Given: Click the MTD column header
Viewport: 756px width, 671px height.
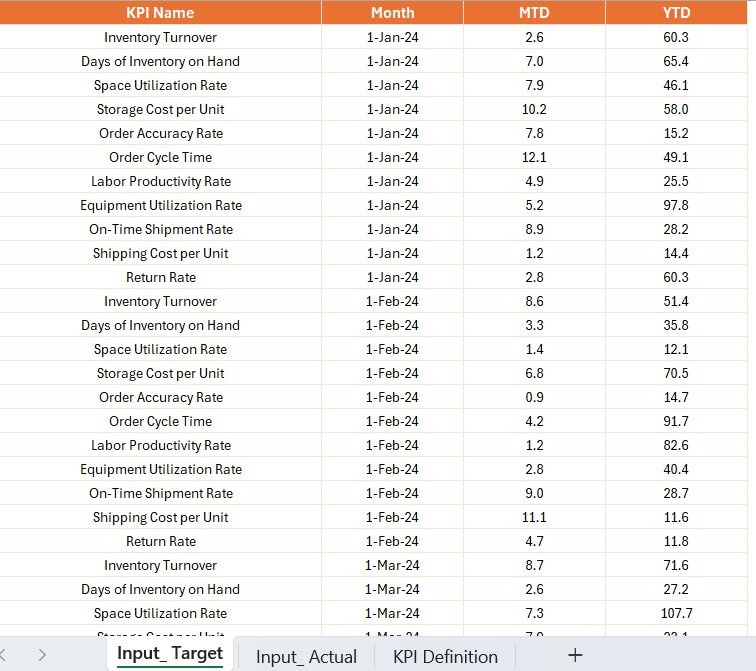Looking at the screenshot, I should [534, 13].
